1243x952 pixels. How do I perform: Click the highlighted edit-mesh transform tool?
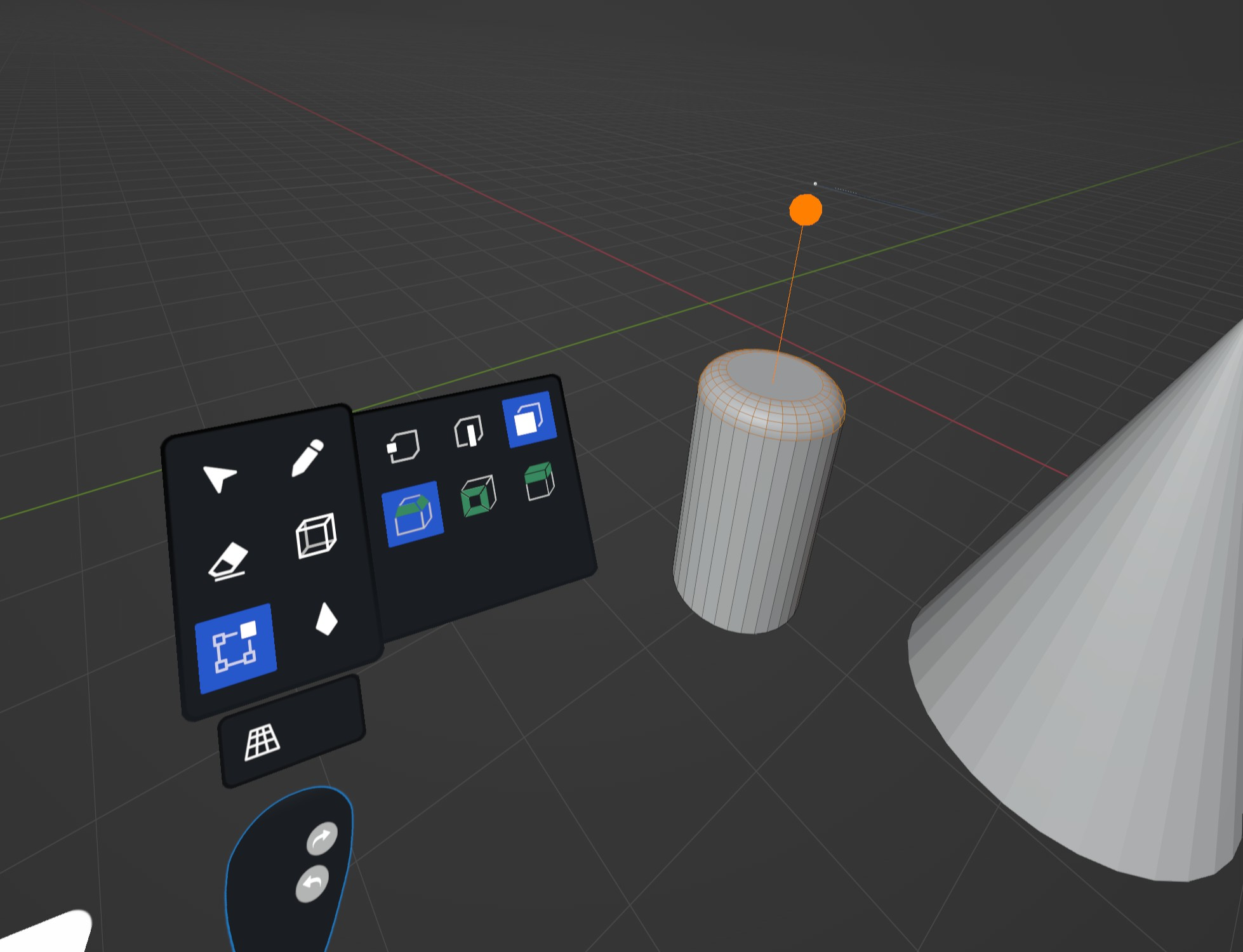(236, 647)
